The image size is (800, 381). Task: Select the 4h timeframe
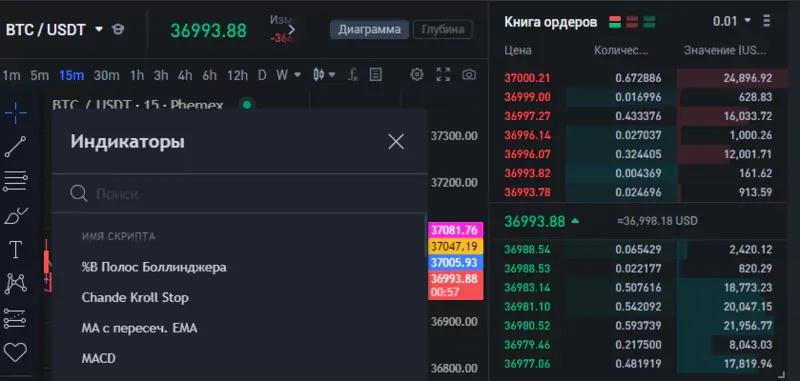tap(185, 75)
